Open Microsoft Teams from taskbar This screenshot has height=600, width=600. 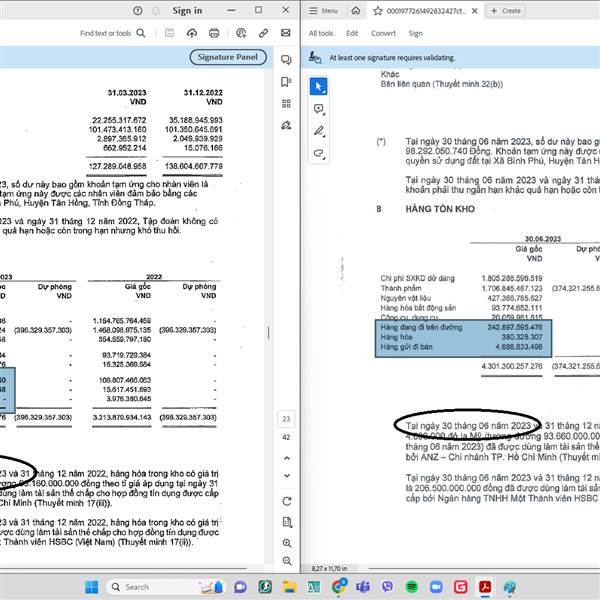tap(363, 587)
